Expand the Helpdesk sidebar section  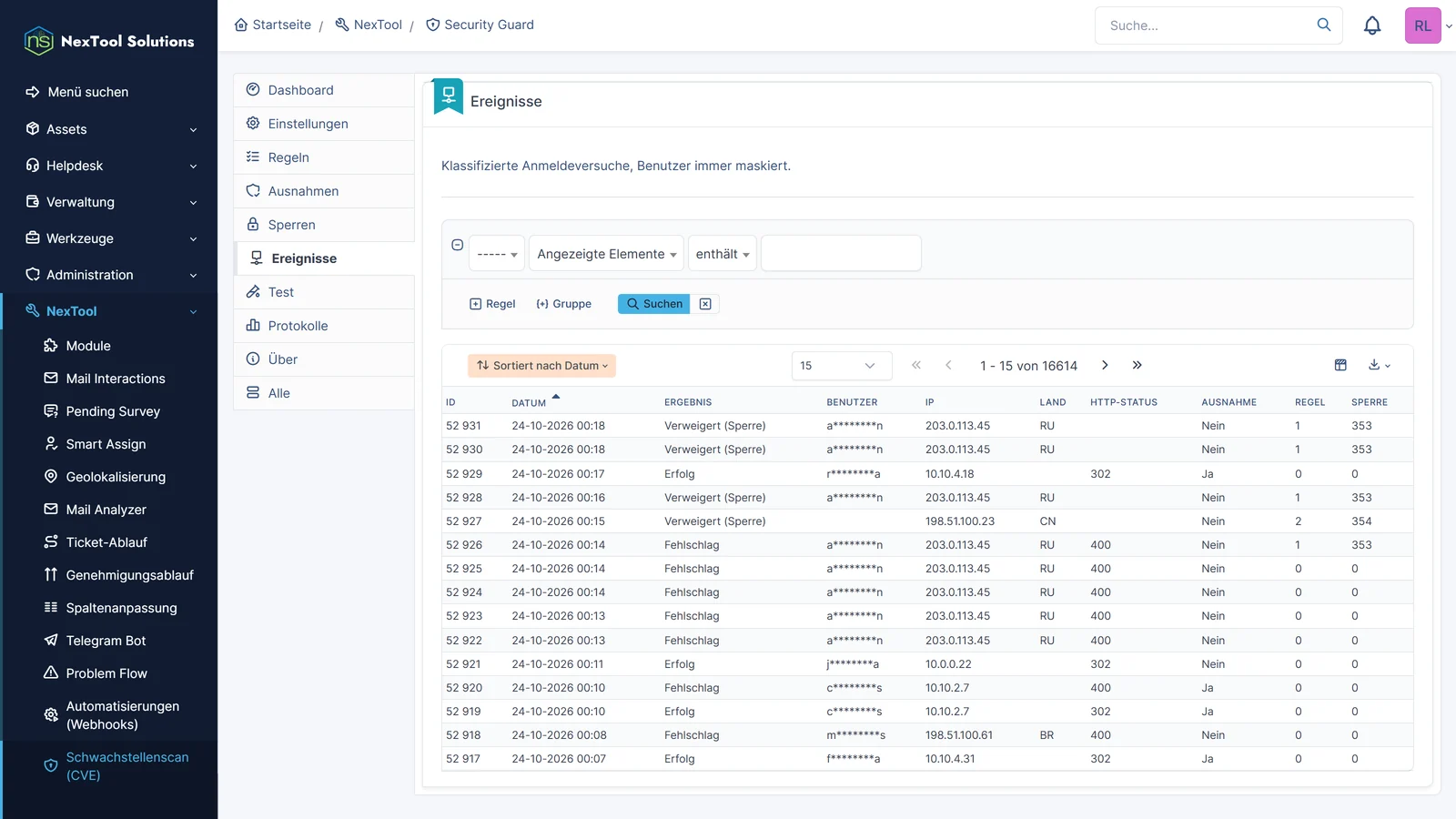[109, 166]
